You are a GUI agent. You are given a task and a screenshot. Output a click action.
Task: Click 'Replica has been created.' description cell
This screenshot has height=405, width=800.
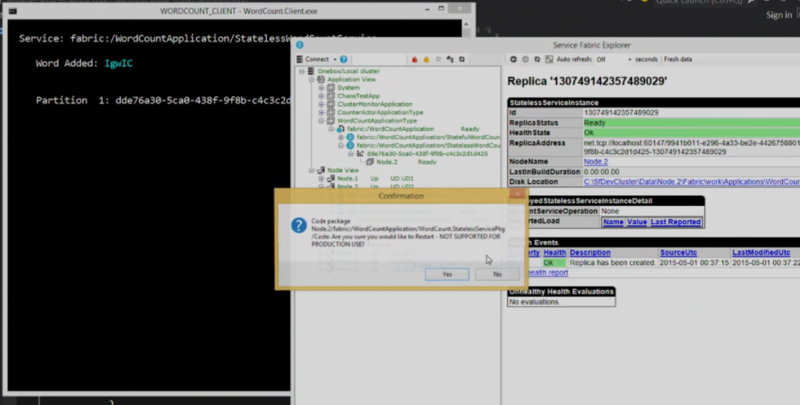pyautogui.click(x=612, y=263)
